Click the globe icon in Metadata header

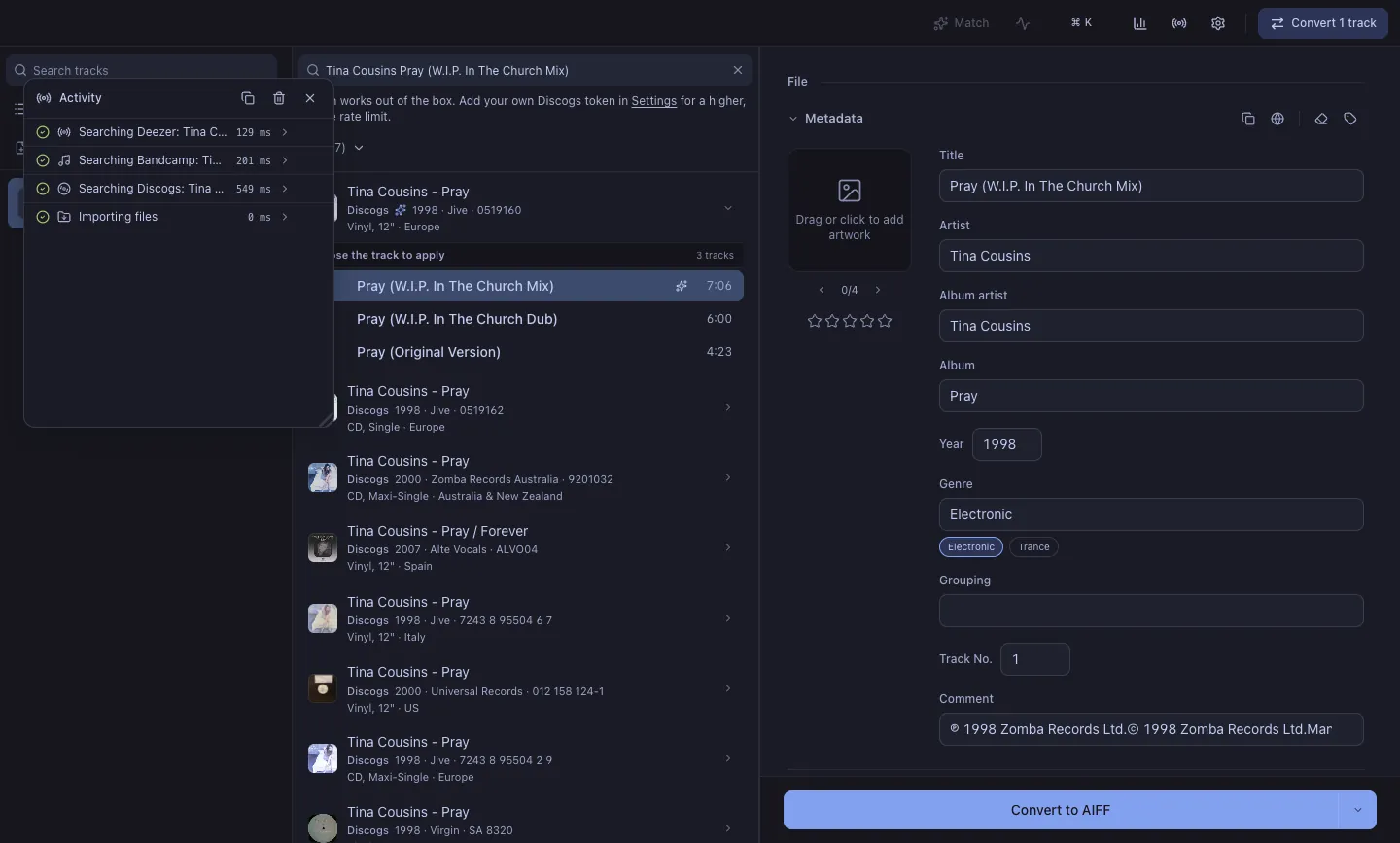pyautogui.click(x=1277, y=119)
